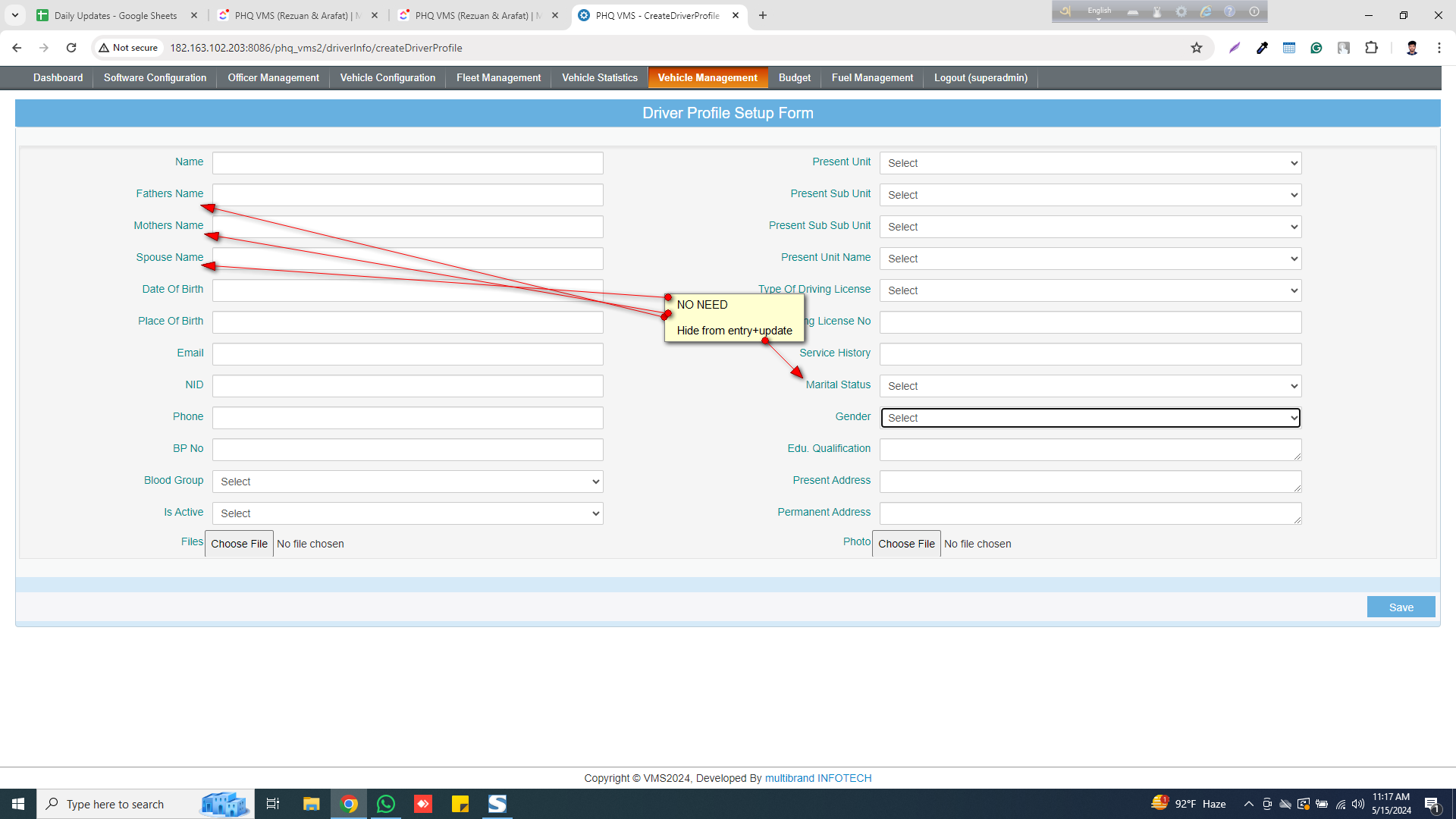The height and width of the screenshot is (819, 1456).
Task: Open File Explorer on taskbar
Action: point(311,804)
